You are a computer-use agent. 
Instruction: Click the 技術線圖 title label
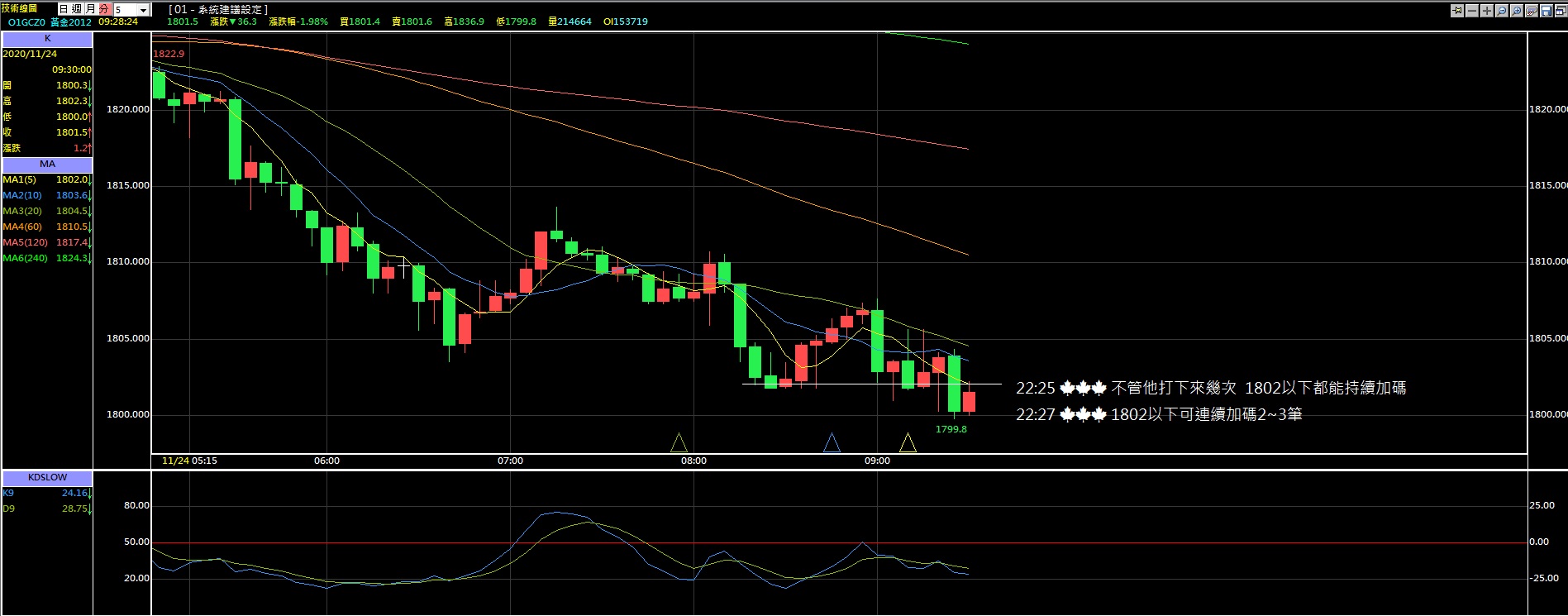pos(20,8)
